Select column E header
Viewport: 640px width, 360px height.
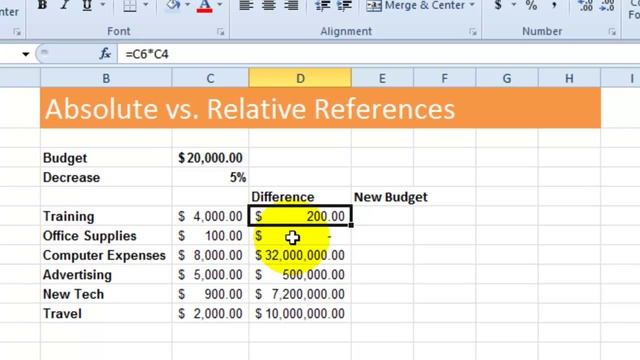[382, 78]
